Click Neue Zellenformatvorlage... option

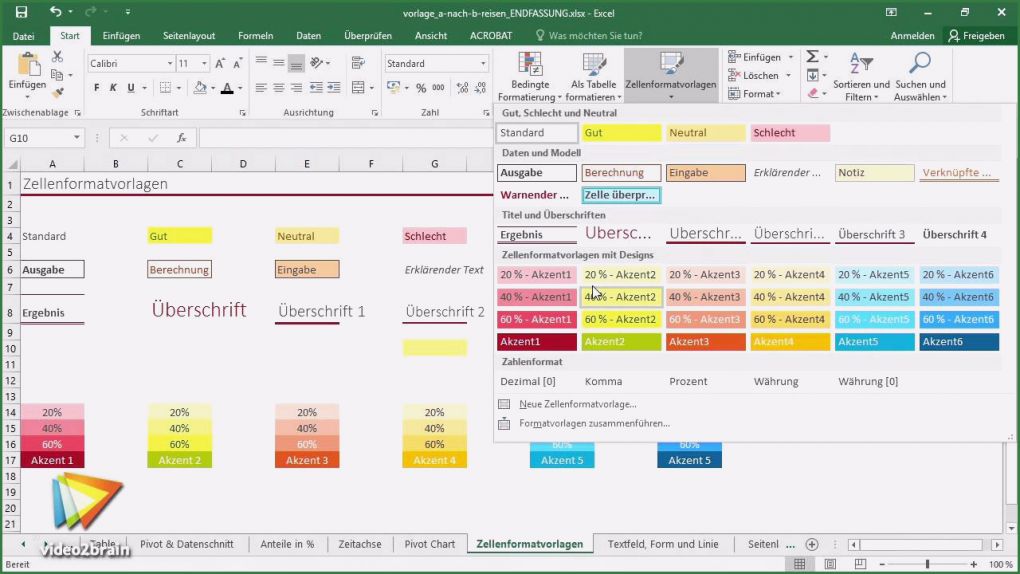pos(578,404)
